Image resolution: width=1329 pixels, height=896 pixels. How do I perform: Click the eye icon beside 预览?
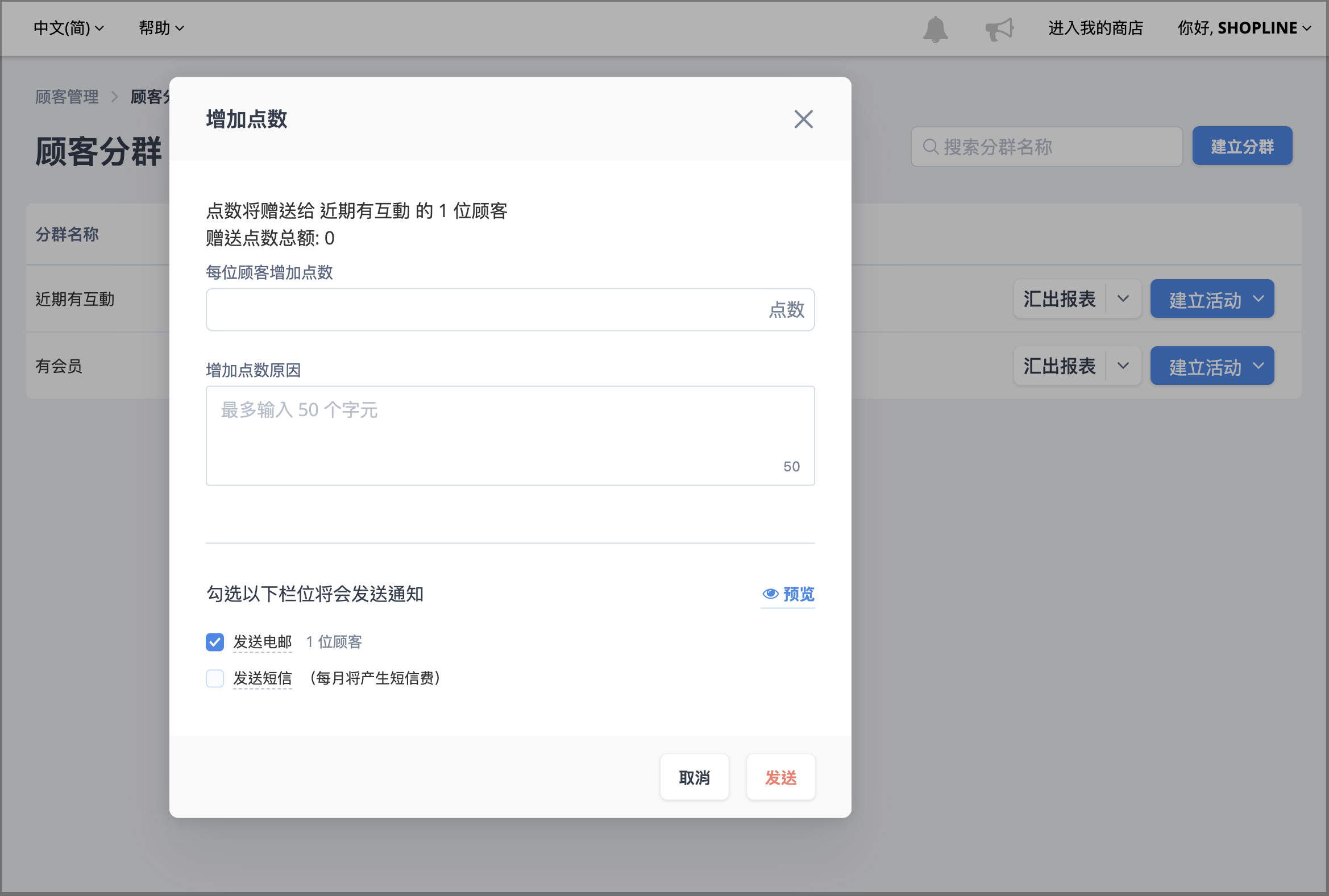tap(770, 594)
